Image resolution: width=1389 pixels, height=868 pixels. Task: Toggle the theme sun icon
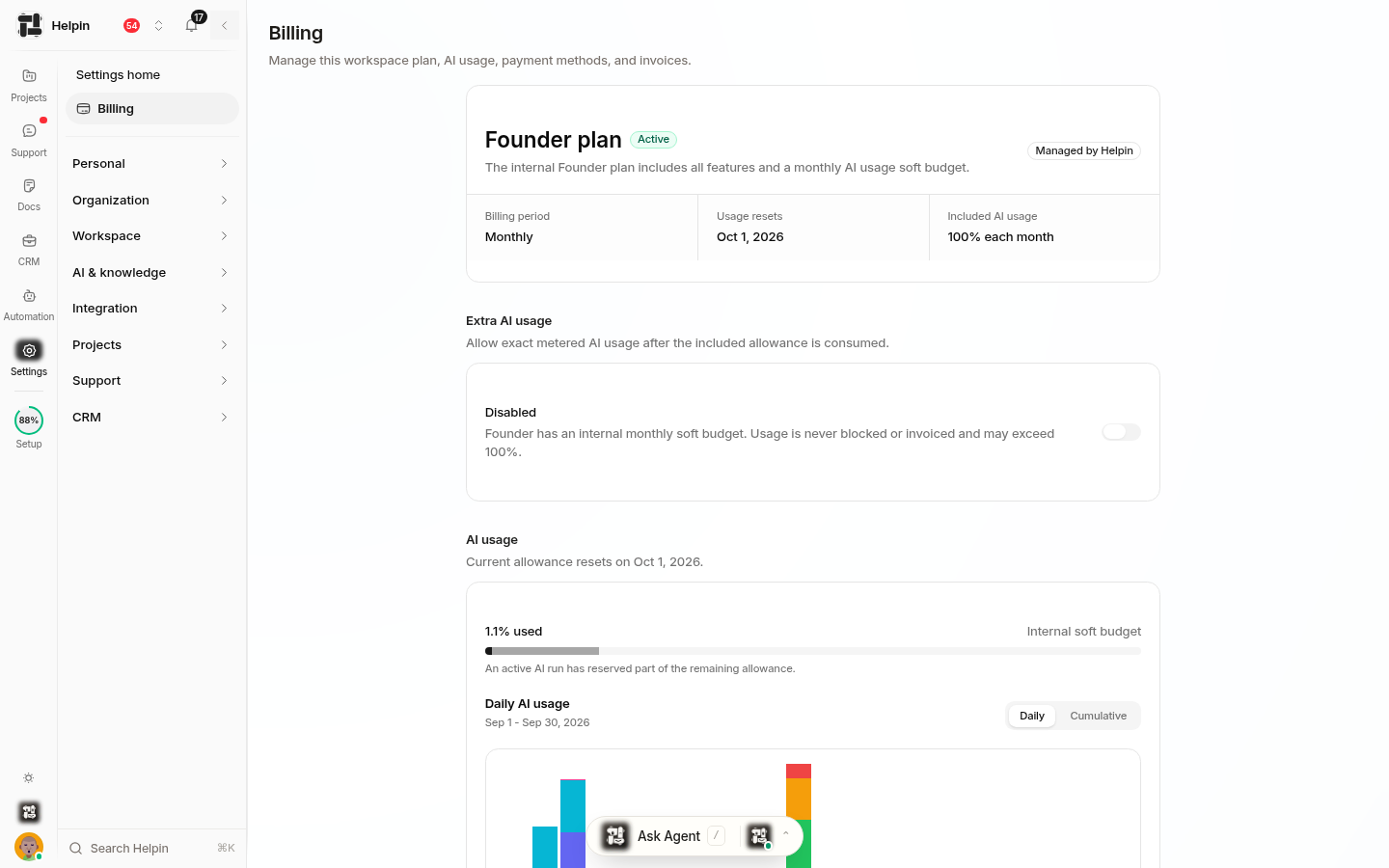point(29,778)
